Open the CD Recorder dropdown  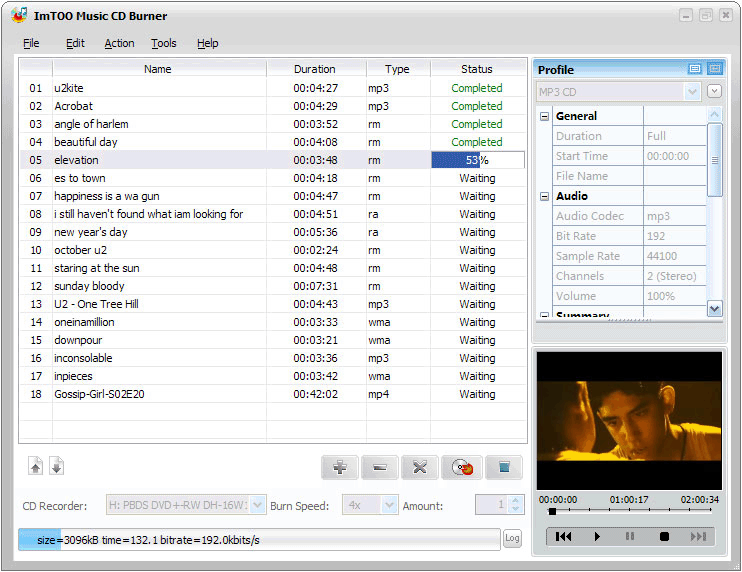[x=257, y=505]
